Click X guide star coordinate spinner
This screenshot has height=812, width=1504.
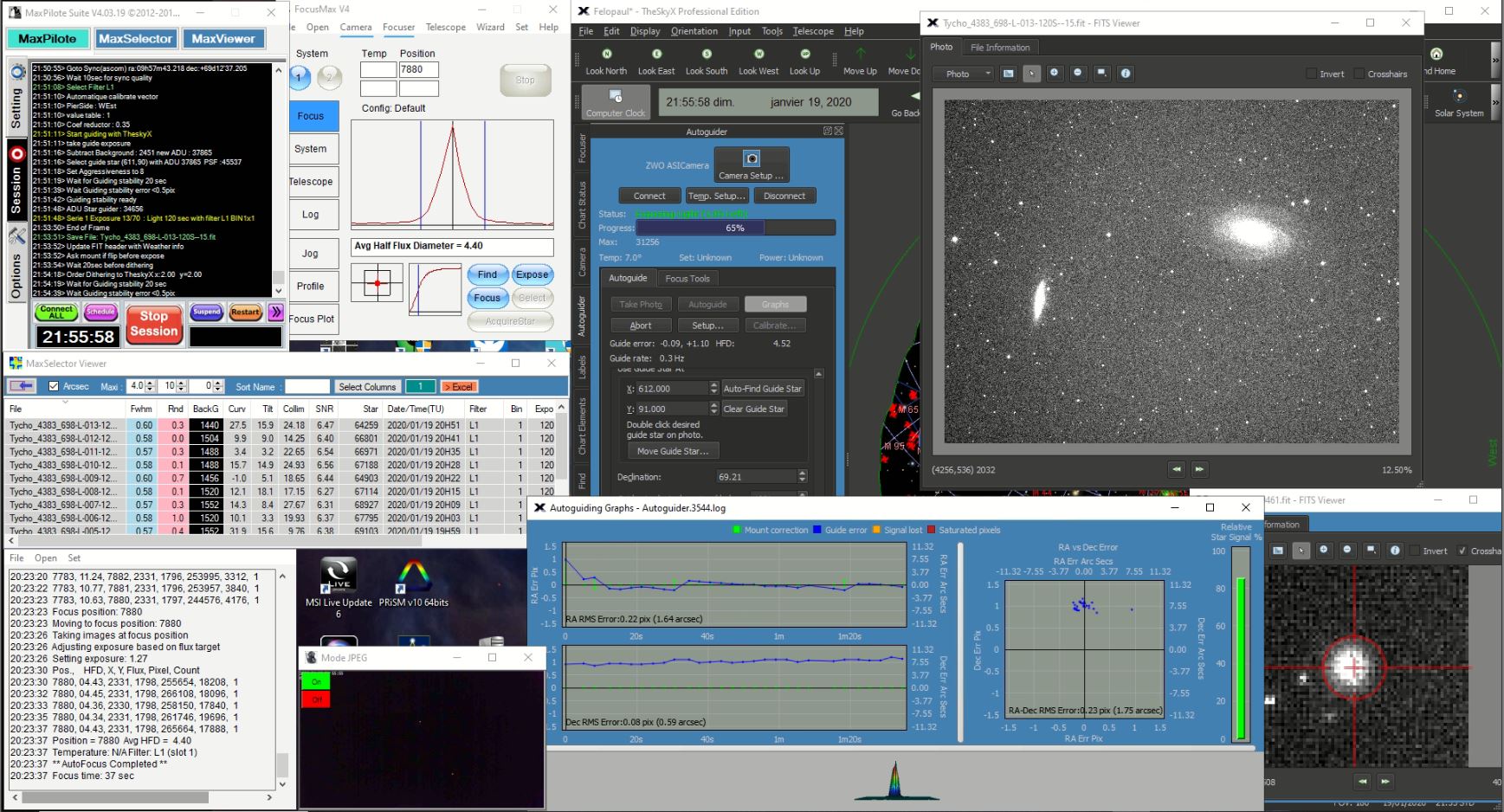[714, 388]
